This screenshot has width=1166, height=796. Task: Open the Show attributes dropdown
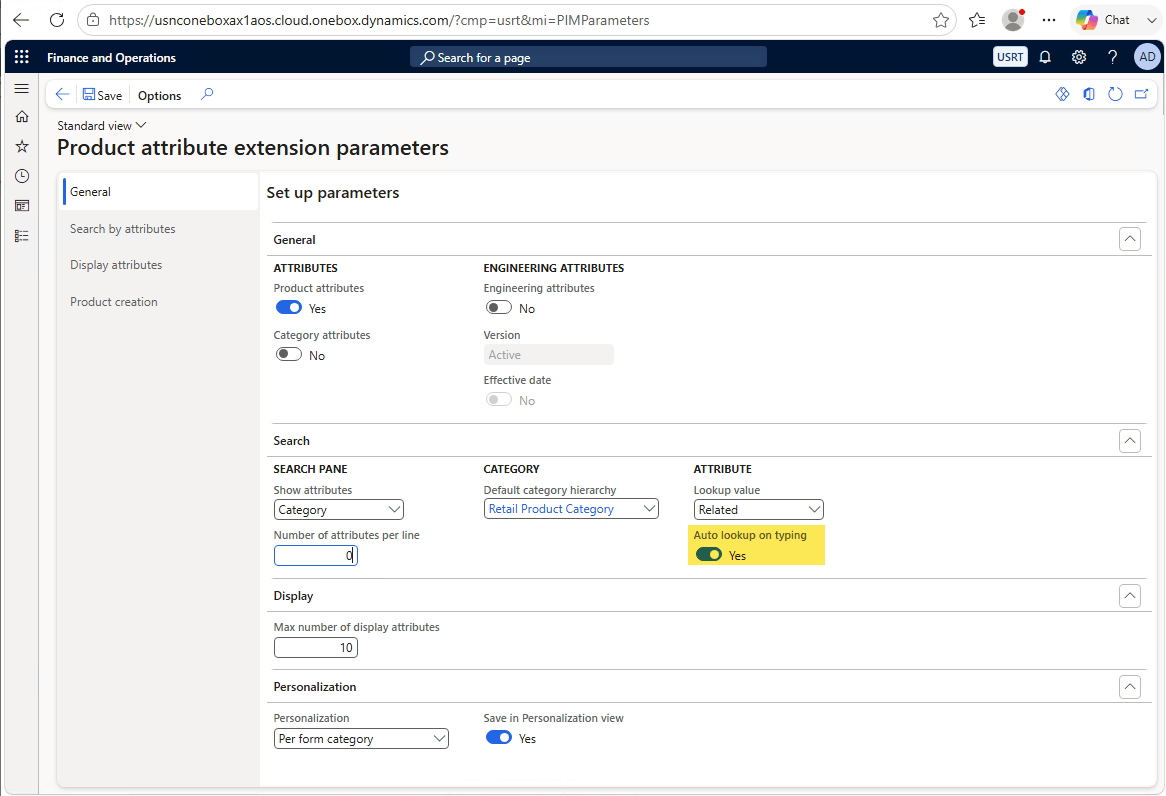point(338,510)
